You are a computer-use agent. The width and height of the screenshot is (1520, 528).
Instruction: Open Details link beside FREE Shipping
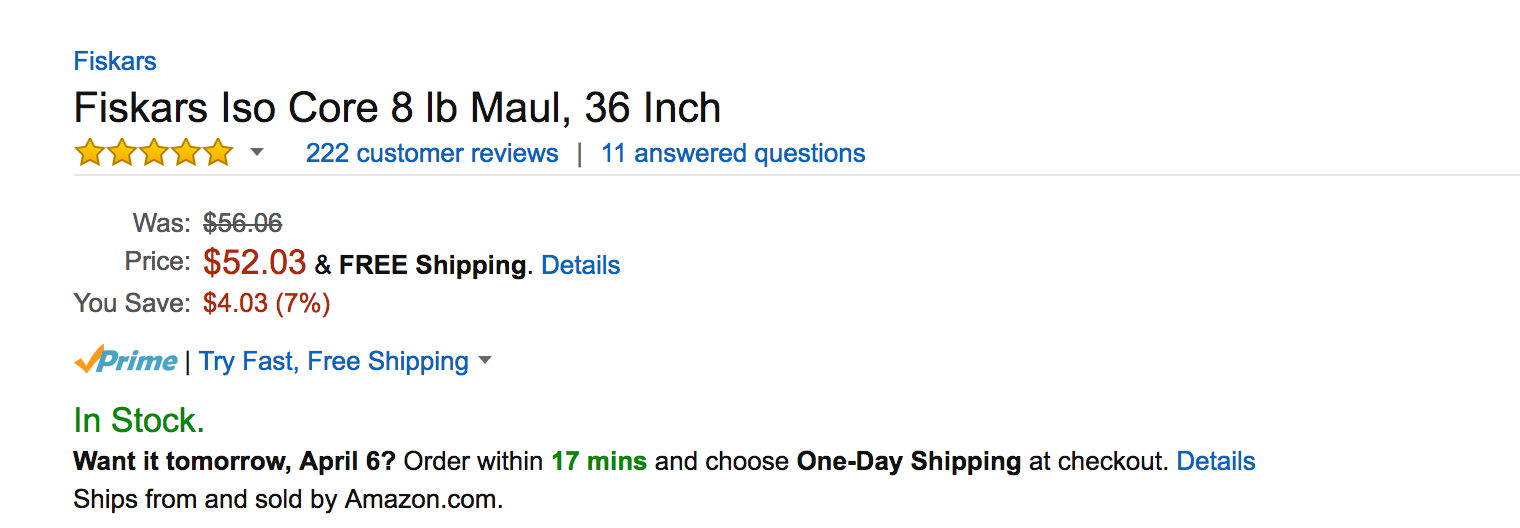(x=580, y=265)
